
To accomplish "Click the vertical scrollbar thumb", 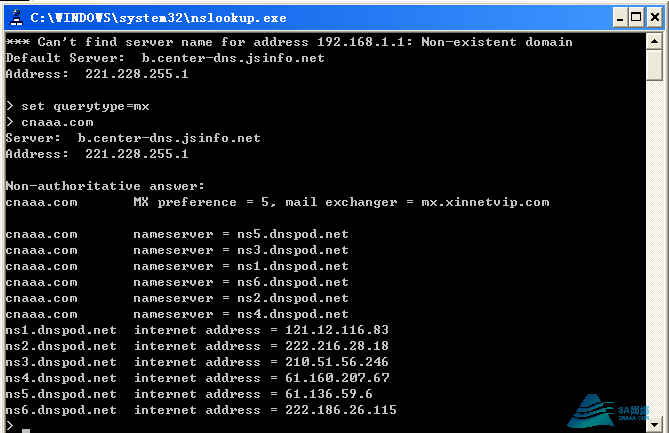I will pyautogui.click(x=654, y=65).
